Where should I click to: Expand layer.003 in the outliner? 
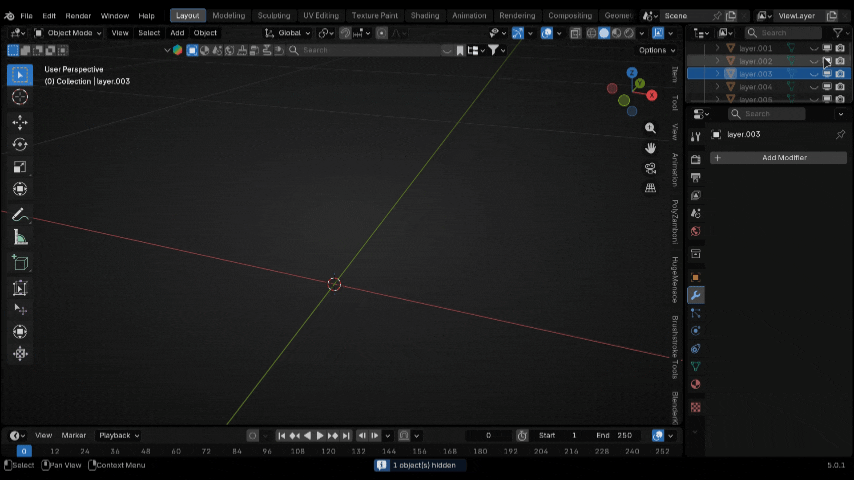click(x=717, y=74)
